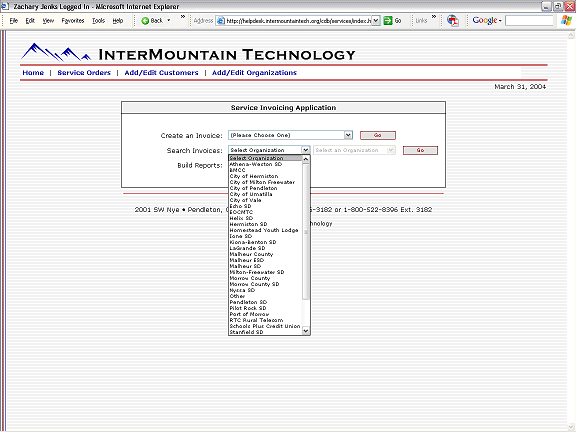Screen dimensions: 576x432
Task: Open the Add/Edit Customers link
Action: pyautogui.click(x=161, y=73)
